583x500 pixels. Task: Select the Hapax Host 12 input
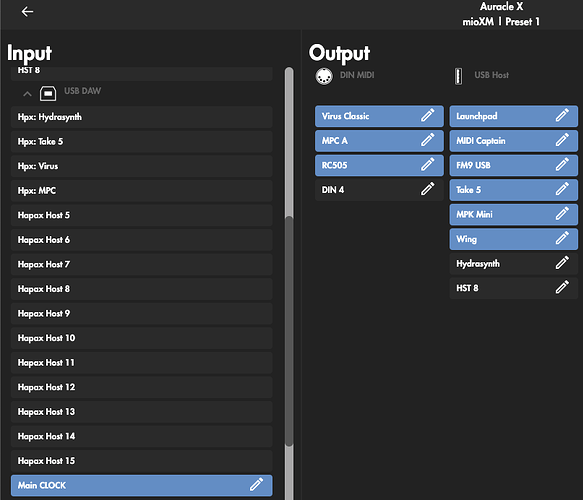[x=142, y=387]
